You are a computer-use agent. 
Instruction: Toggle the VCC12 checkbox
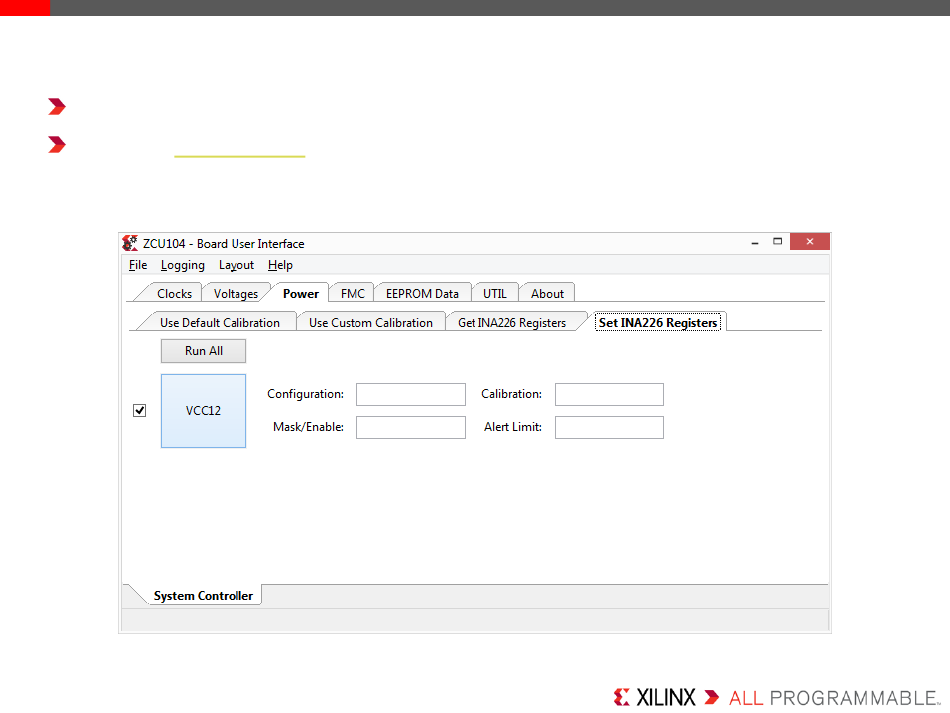pyautogui.click(x=139, y=411)
